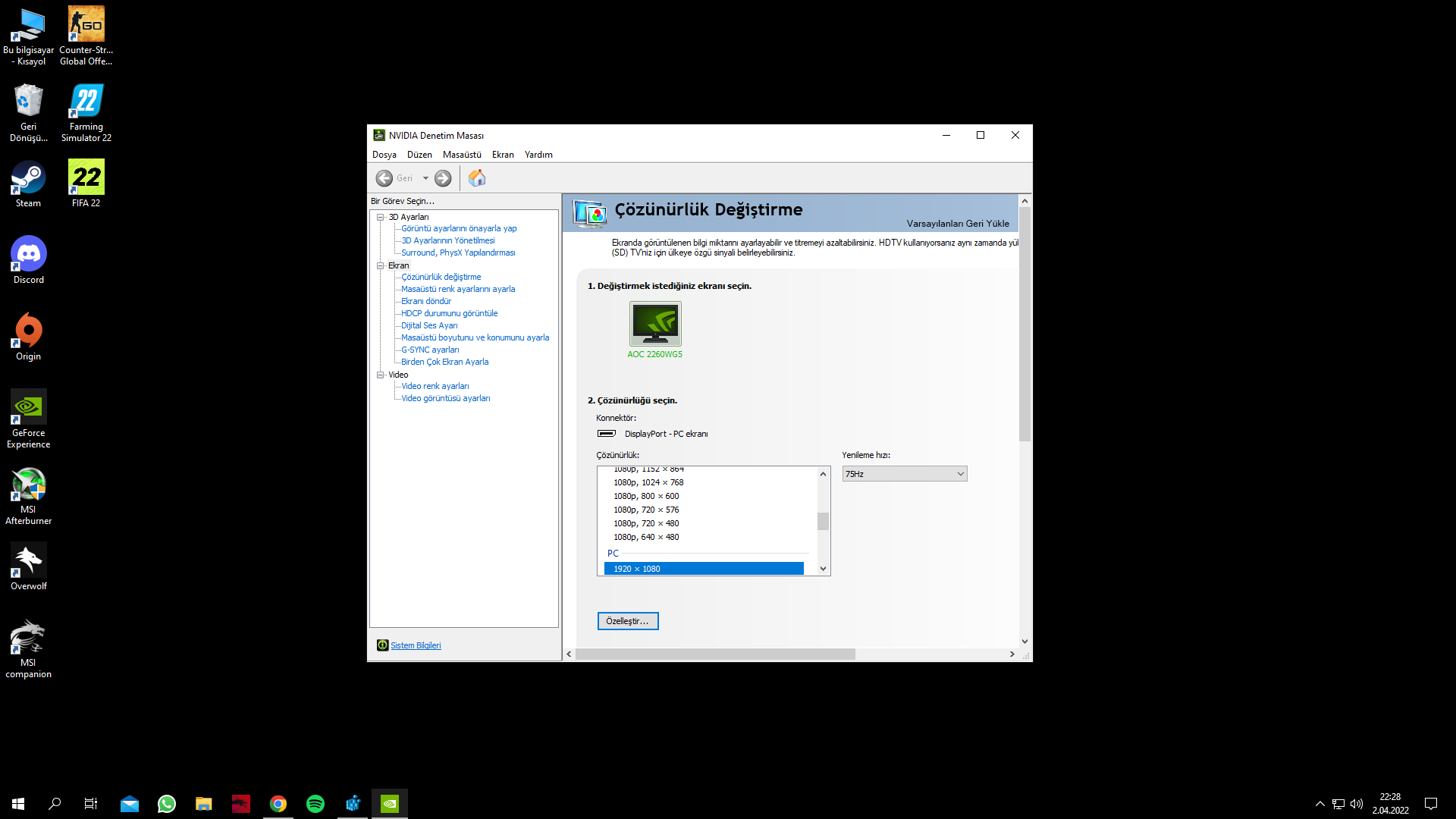
Task: Click the Forward arrow toolbar icon
Action: click(x=443, y=178)
